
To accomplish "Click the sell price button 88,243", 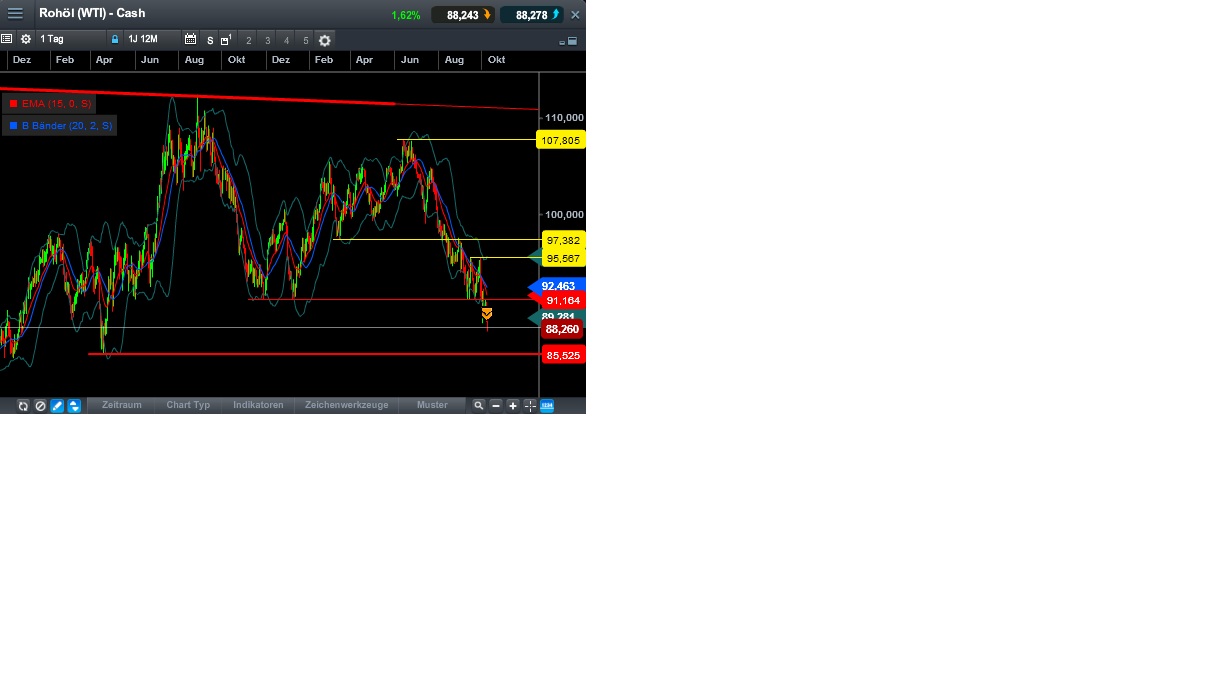I will click(x=461, y=14).
